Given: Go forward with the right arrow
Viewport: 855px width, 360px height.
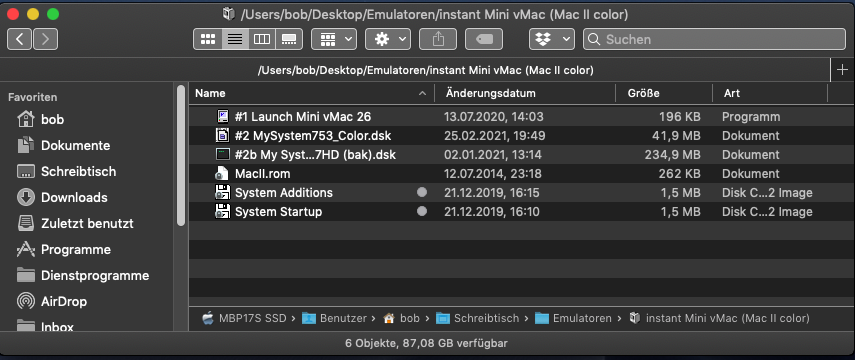Looking at the screenshot, I should pos(46,39).
